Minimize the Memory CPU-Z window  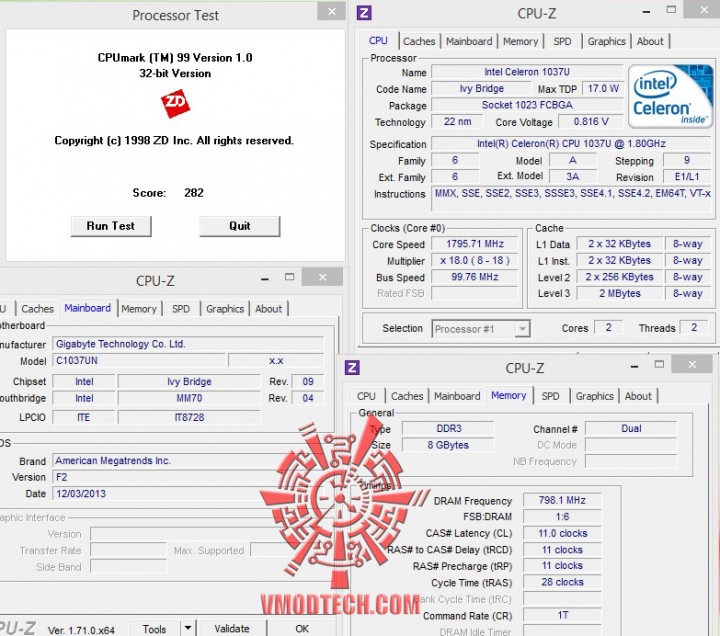pos(635,366)
